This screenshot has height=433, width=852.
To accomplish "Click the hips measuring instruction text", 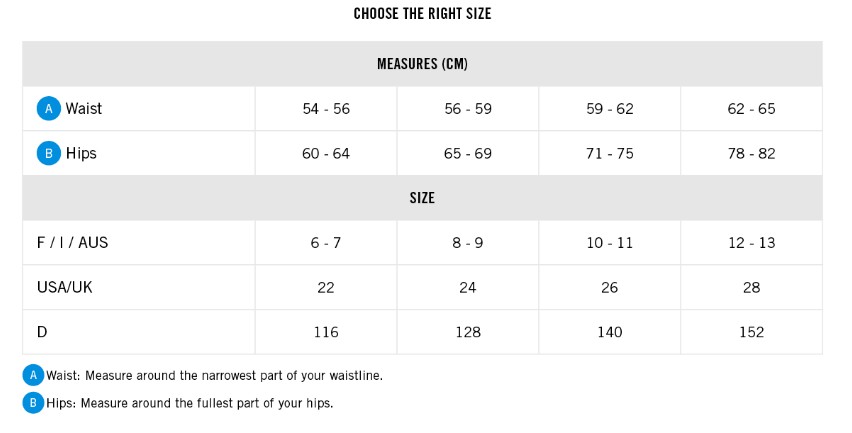I will 190,403.
